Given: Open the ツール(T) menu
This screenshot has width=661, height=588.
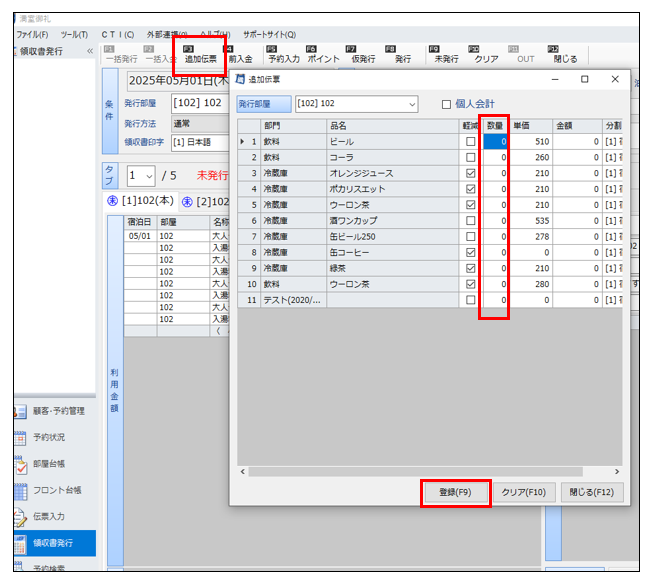Looking at the screenshot, I should 73,34.
